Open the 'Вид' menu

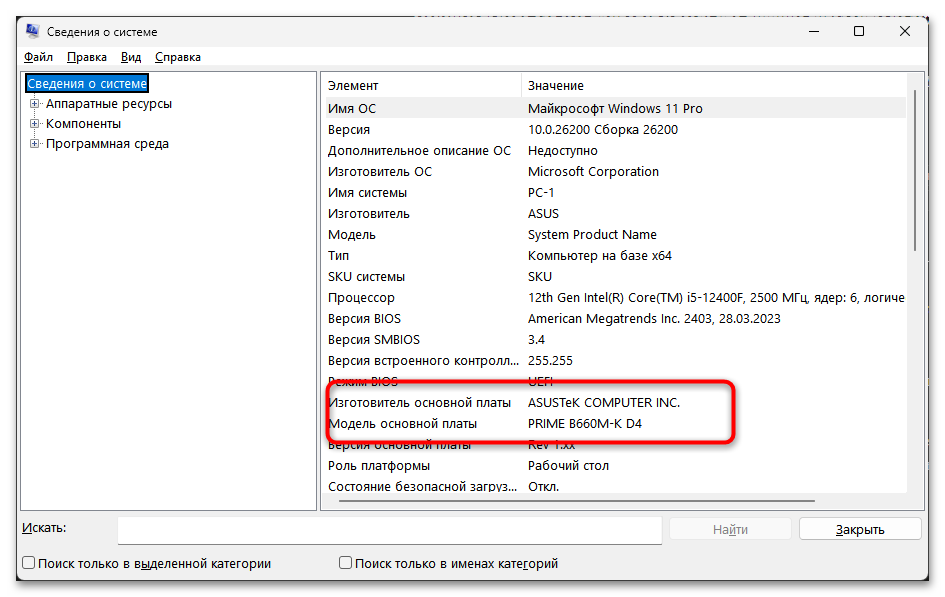tap(131, 57)
